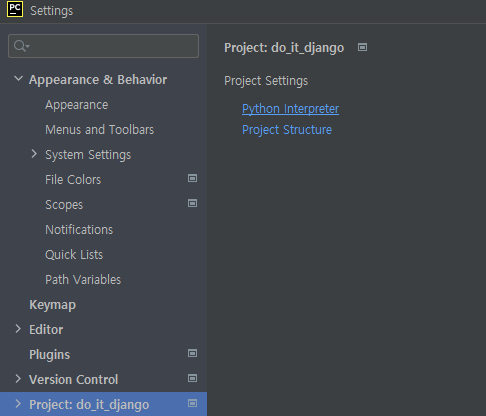Click project-level icon beside Scopes
486x416 pixels.
tap(192, 203)
